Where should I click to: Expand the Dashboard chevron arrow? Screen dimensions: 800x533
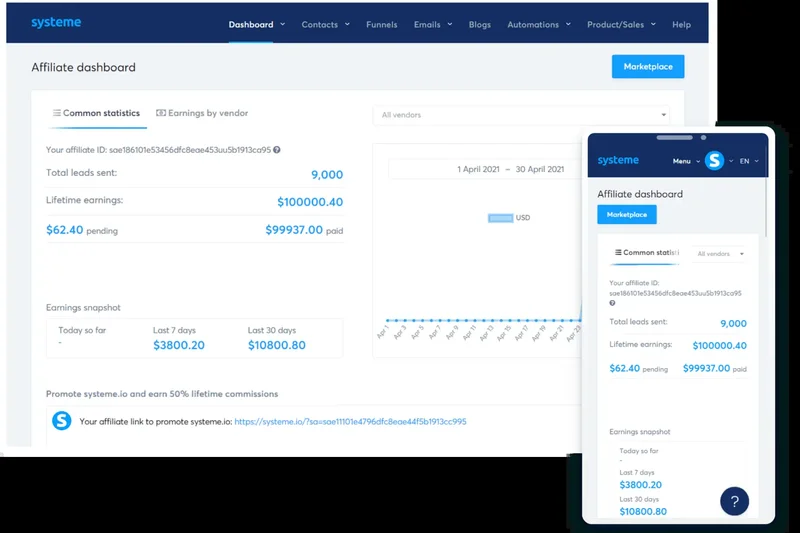[x=283, y=24]
